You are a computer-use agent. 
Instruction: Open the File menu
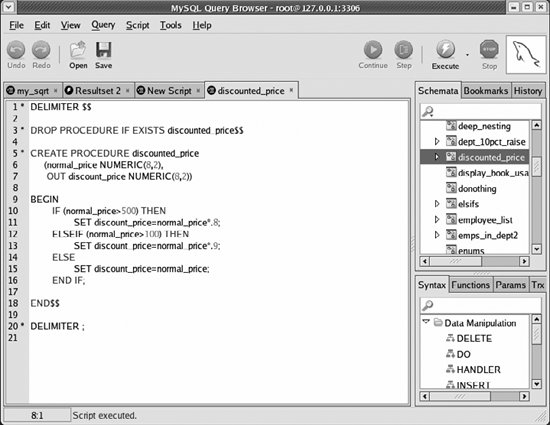pos(16,25)
